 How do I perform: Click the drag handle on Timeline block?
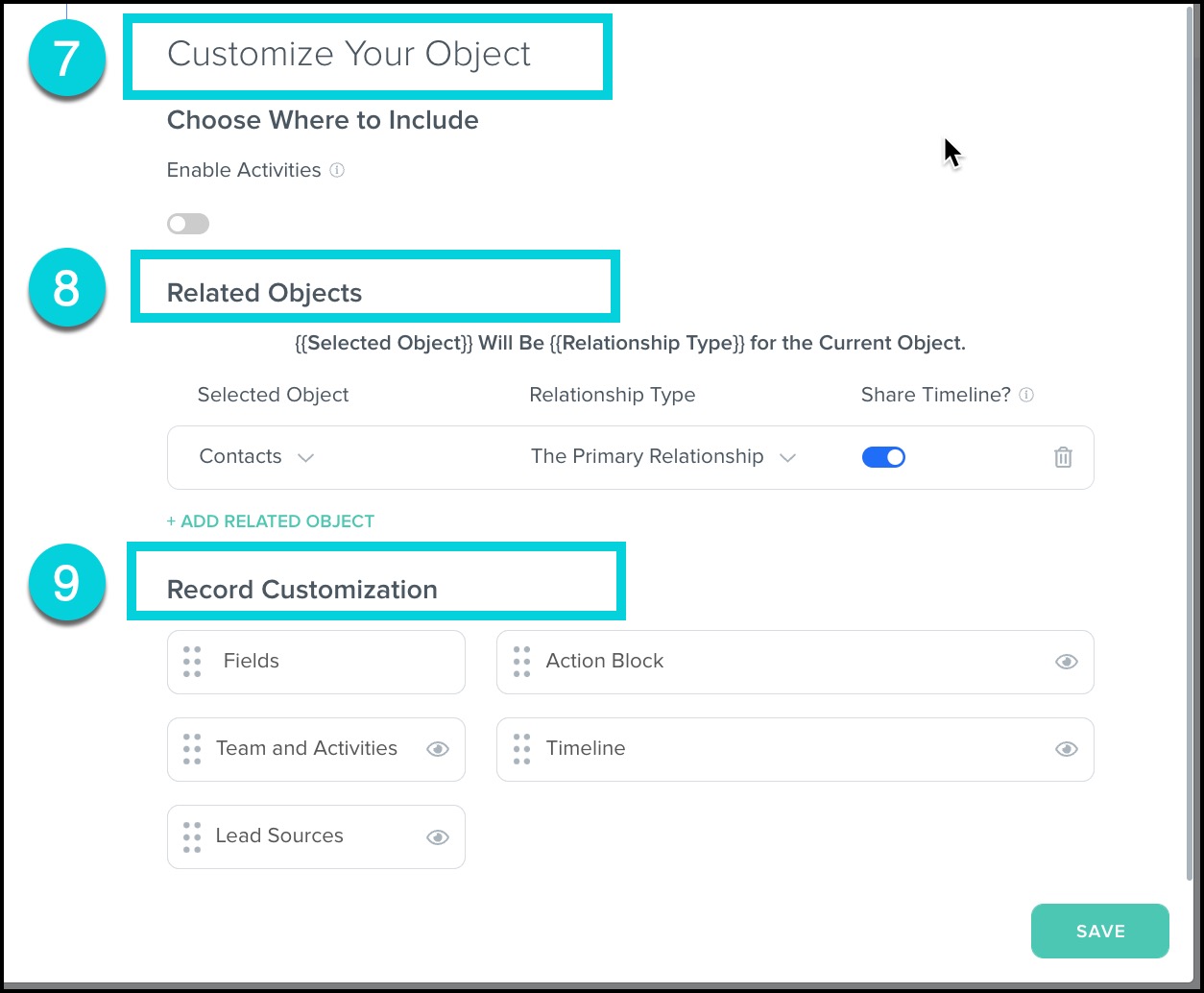521,749
